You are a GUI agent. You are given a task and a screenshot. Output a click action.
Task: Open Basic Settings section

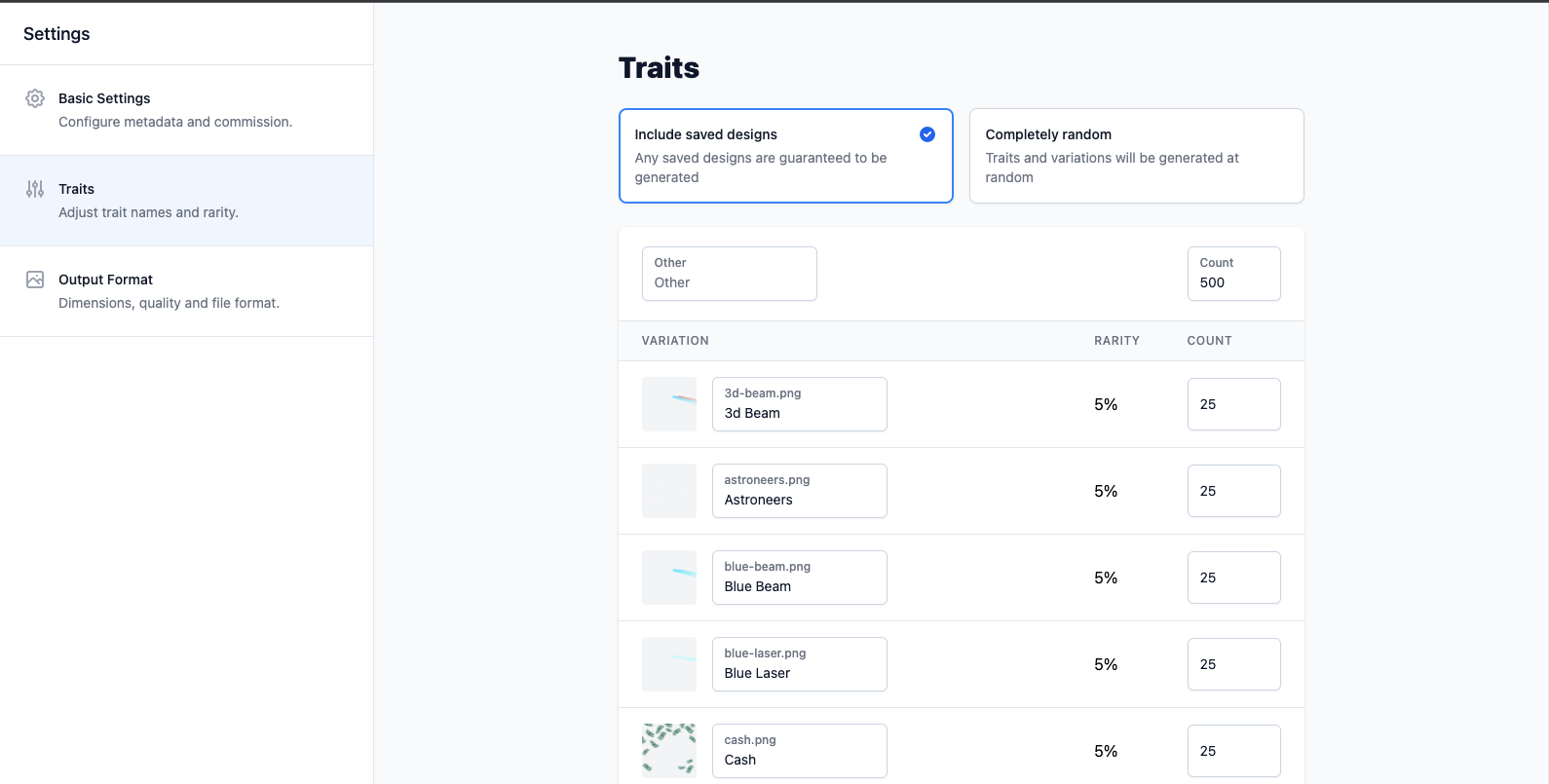coord(186,110)
